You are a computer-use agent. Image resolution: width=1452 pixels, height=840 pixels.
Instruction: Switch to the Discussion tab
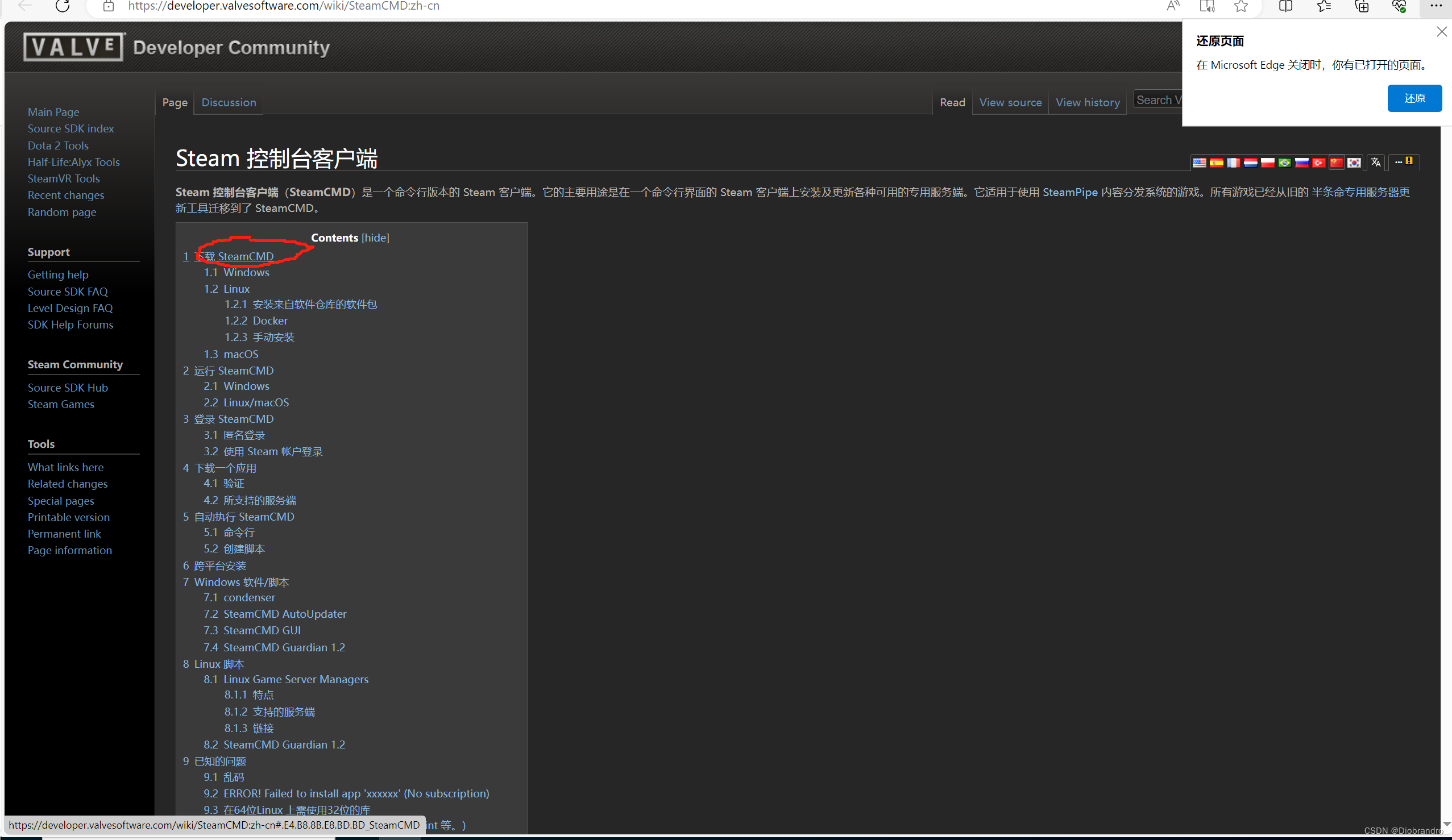229,102
